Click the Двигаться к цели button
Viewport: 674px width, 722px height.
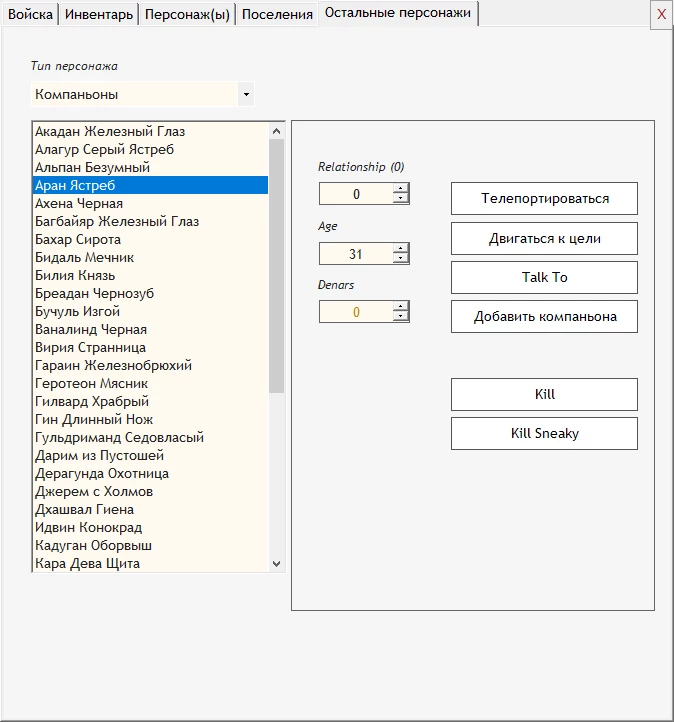pos(544,239)
